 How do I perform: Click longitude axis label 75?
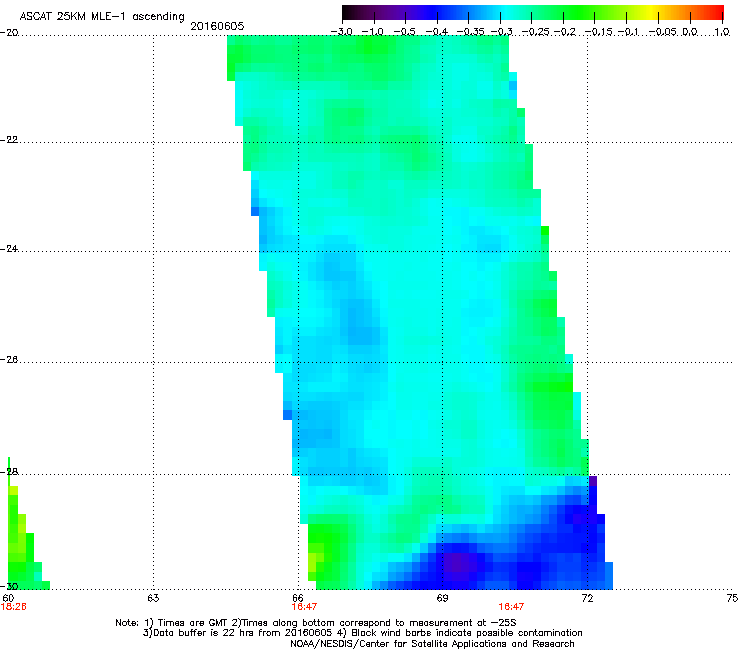coord(732,598)
